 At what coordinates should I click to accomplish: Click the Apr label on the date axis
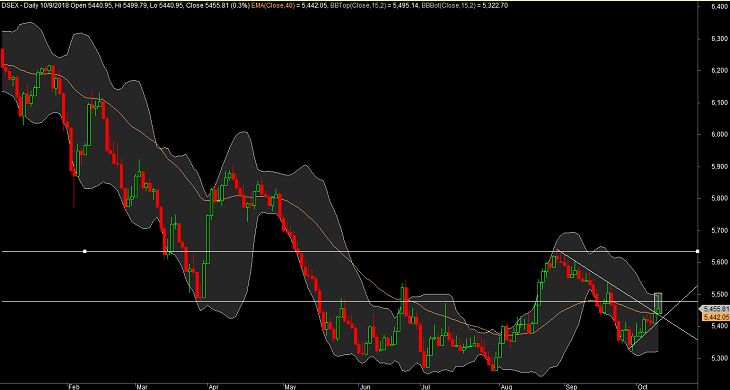(214, 386)
